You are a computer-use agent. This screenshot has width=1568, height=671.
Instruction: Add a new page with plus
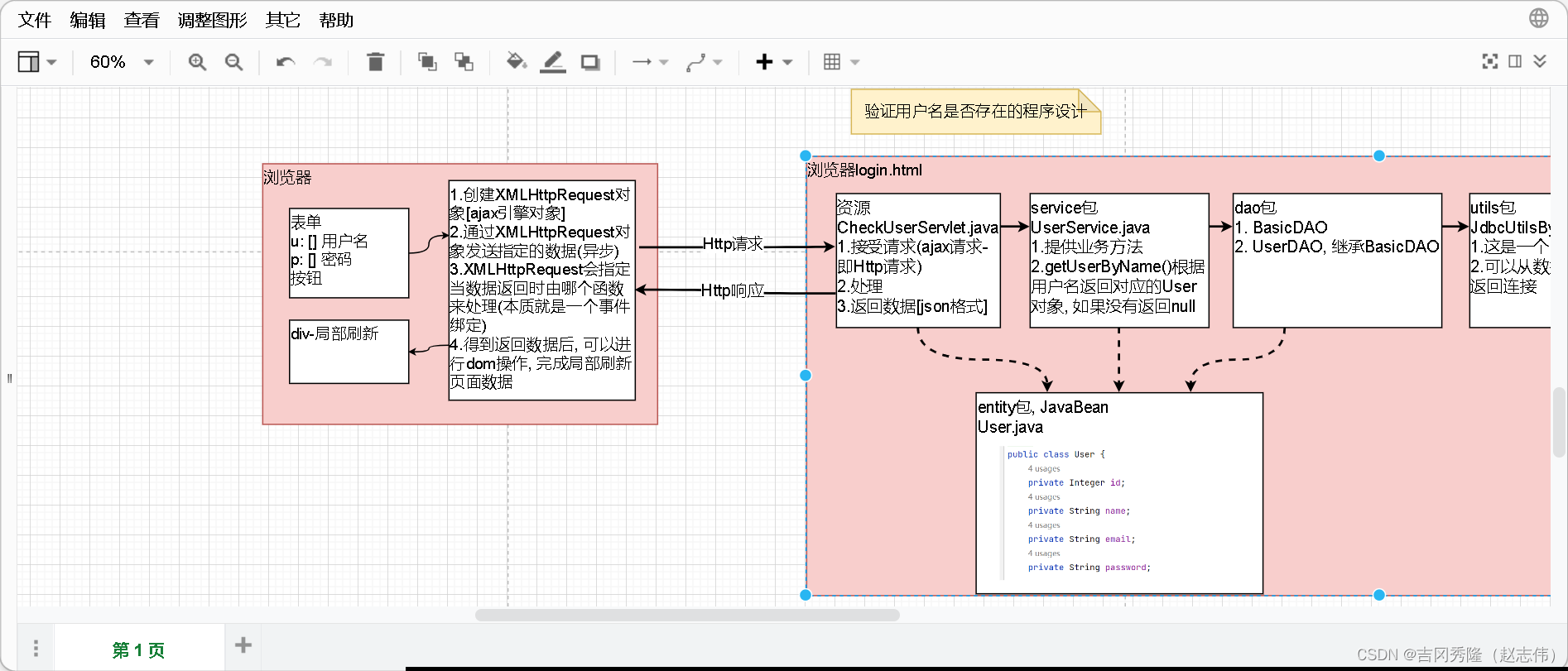243,645
